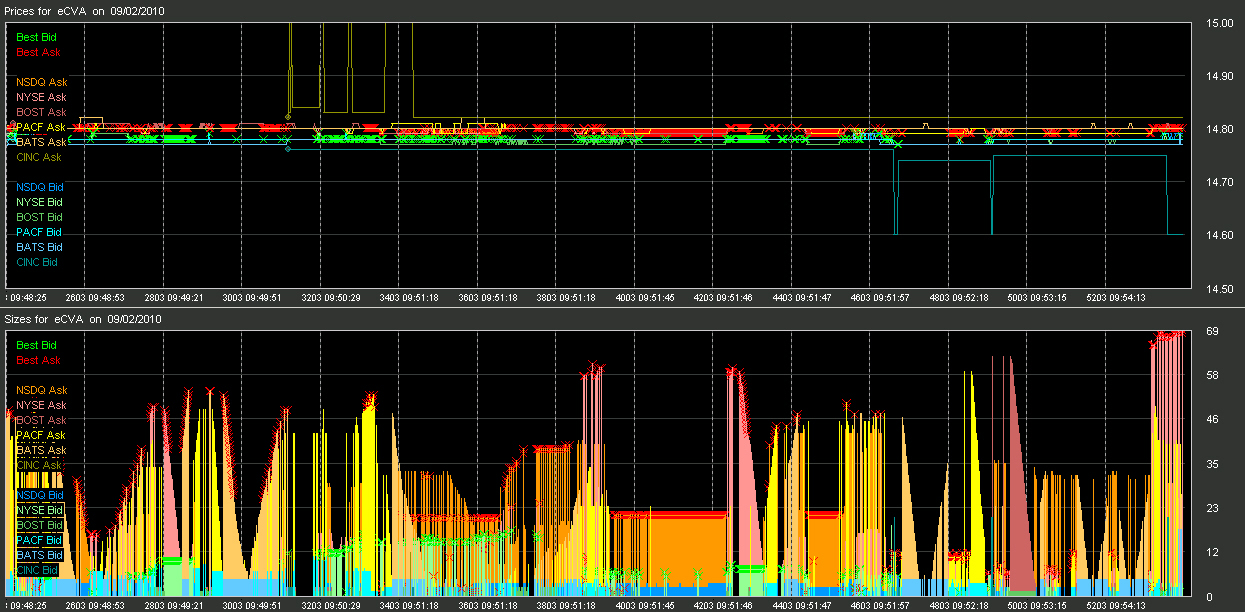
Task: Pick 'BATS Bid' in the Prices legend
Action: coord(40,247)
